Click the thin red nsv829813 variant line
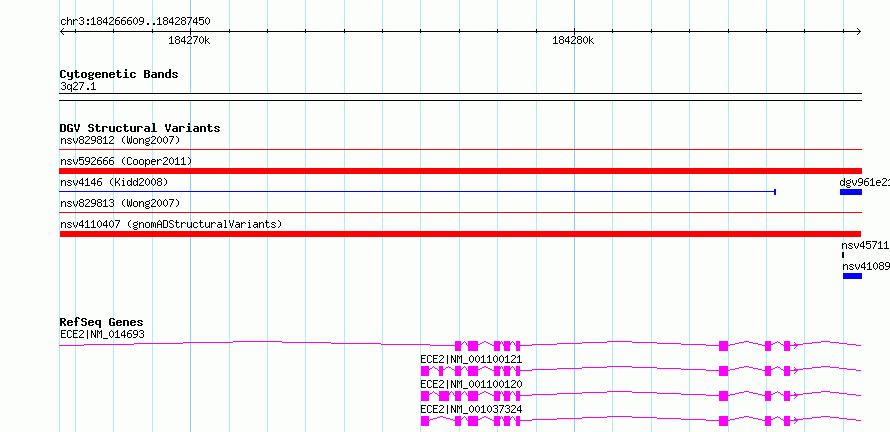The image size is (890, 432). (460, 212)
